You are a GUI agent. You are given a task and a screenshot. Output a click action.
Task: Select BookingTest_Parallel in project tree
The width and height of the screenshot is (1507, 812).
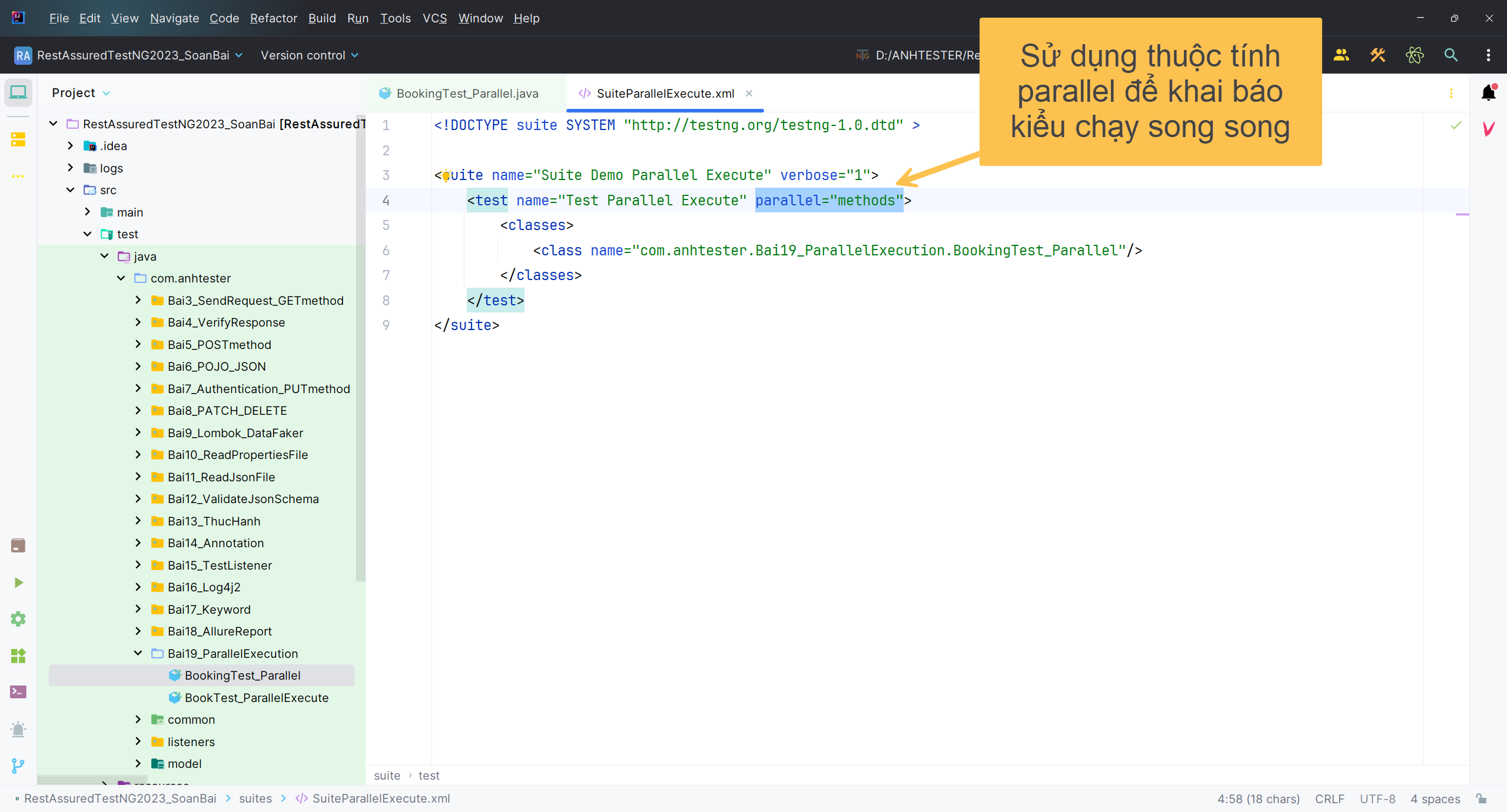coord(202,675)
